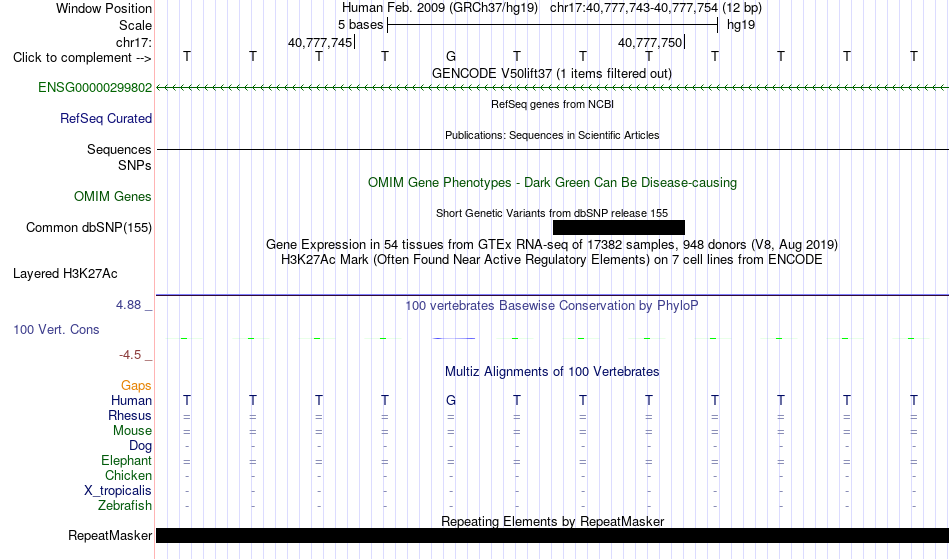
Task: Open the ENSG00000299802 gene label
Action: [x=95, y=87]
